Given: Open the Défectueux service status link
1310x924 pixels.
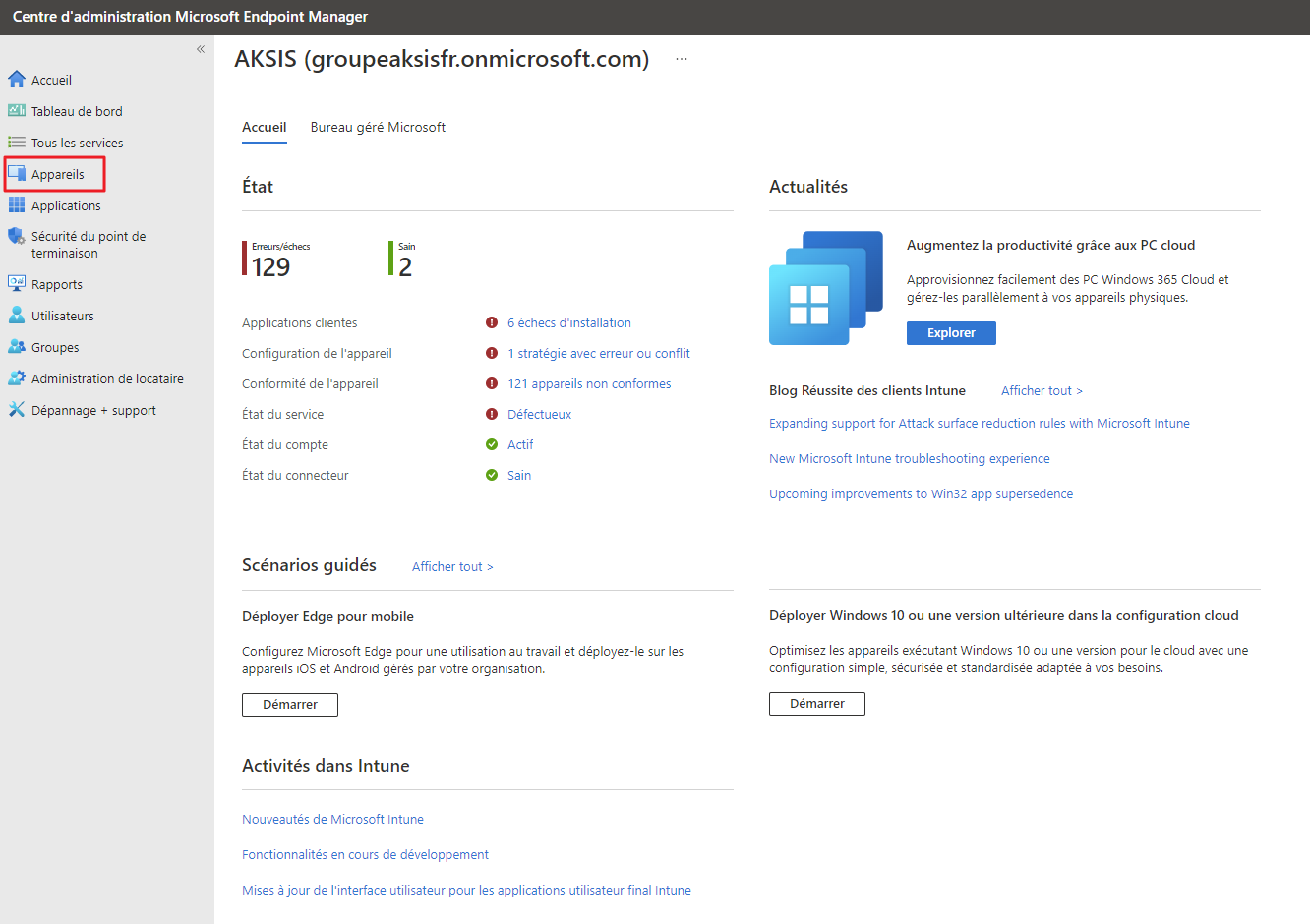Looking at the screenshot, I should coord(539,414).
